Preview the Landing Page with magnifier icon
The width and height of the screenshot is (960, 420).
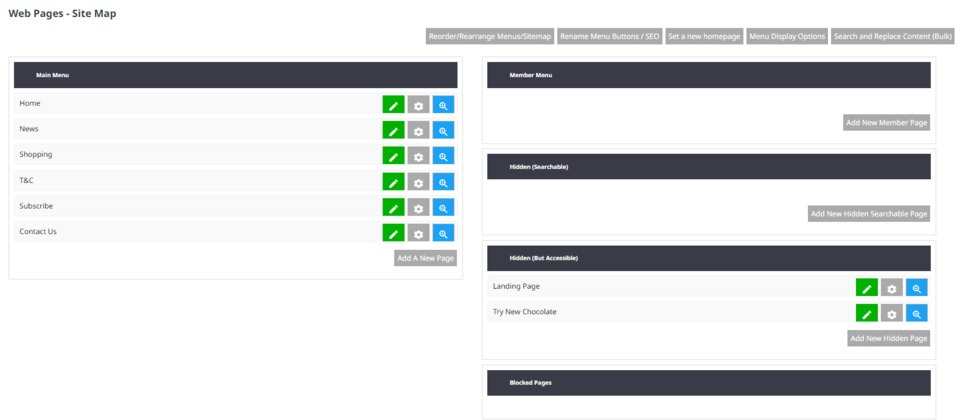click(916, 288)
